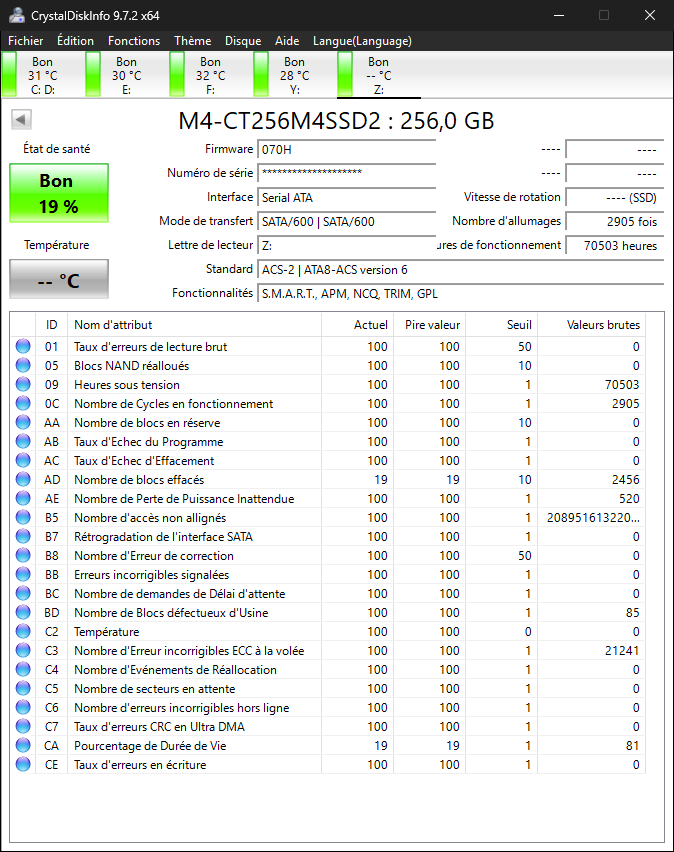This screenshot has width=674, height=852.
Task: Click the masked Numéro de série field
Action: tap(347, 173)
